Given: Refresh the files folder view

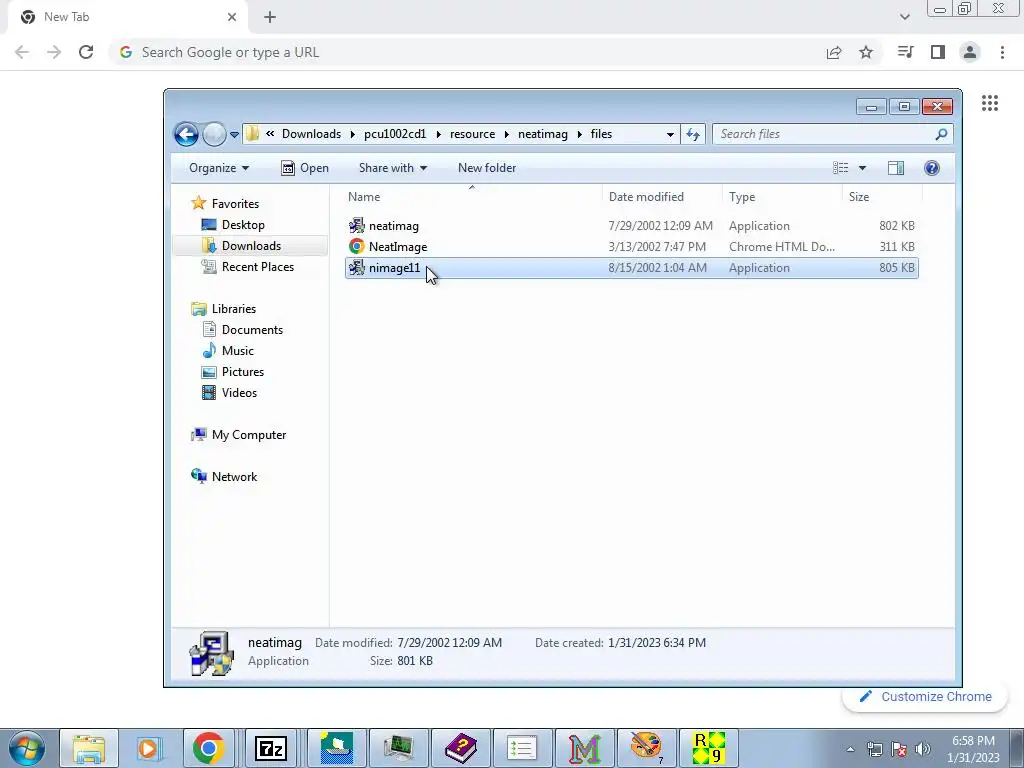Looking at the screenshot, I should (x=693, y=135).
